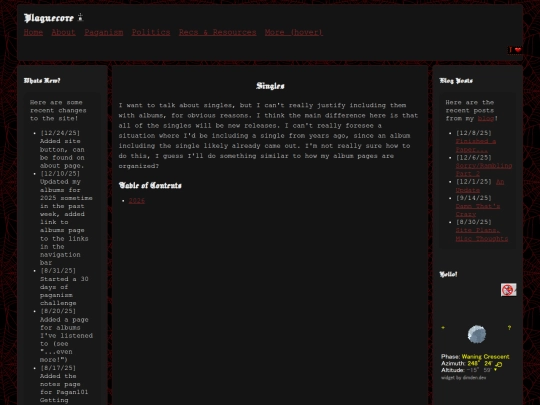Click the More (hover) menu
The width and height of the screenshot is (540, 405).
pos(294,32)
